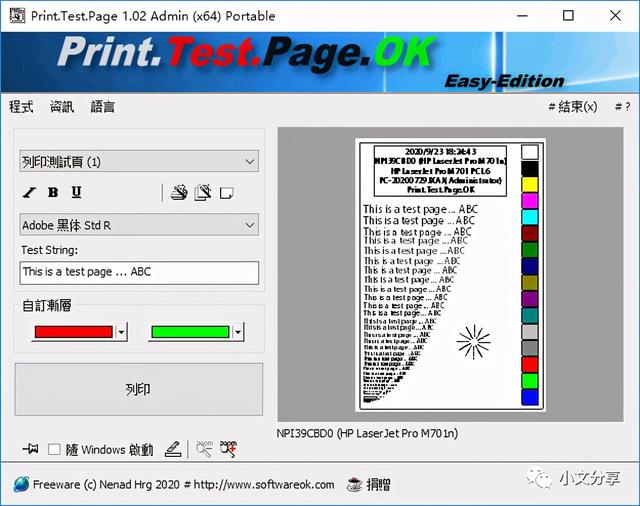Click into the Test String input field
Viewport: 640px width, 506px height.
139,273
